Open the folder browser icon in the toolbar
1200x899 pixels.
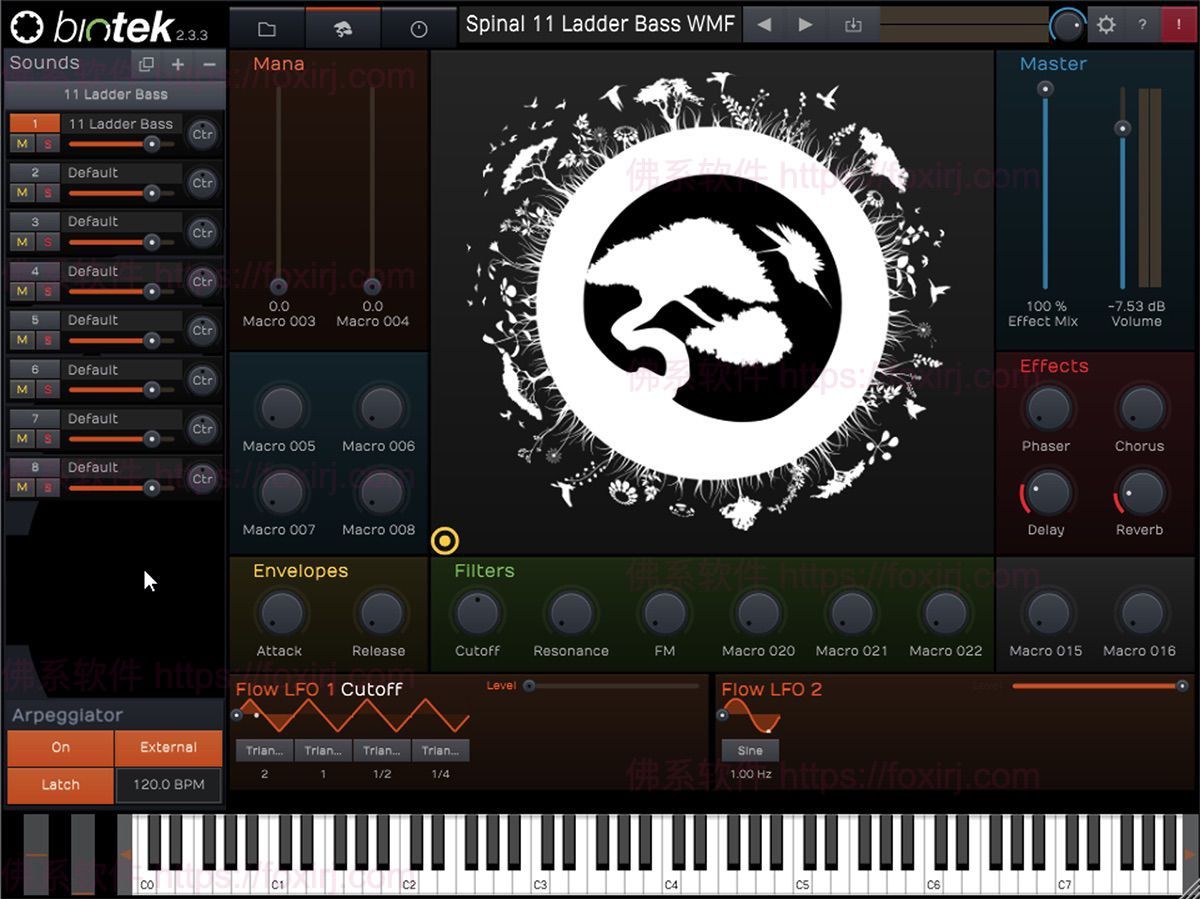tap(265, 24)
